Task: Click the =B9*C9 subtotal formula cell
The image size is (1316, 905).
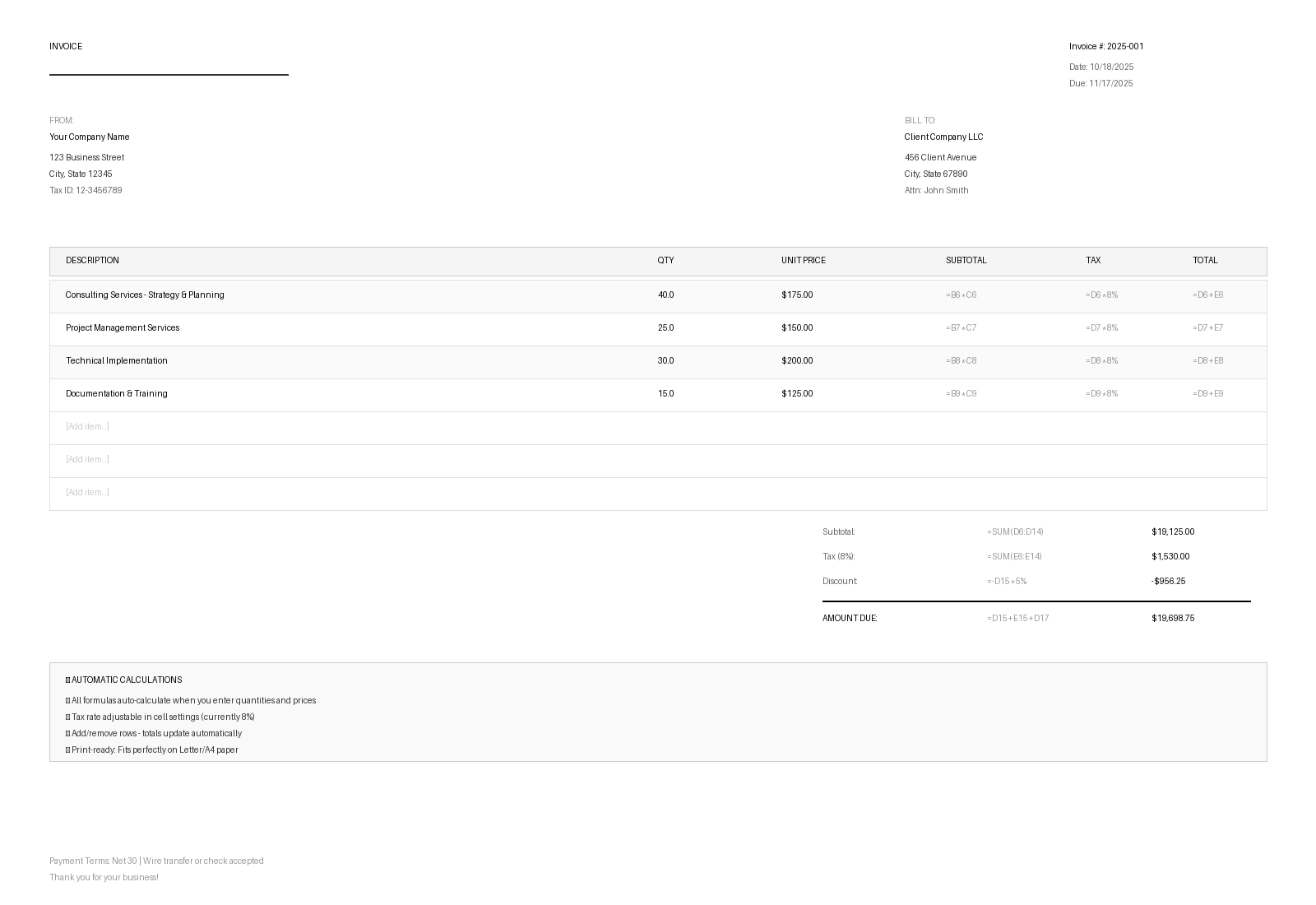Action: point(961,394)
